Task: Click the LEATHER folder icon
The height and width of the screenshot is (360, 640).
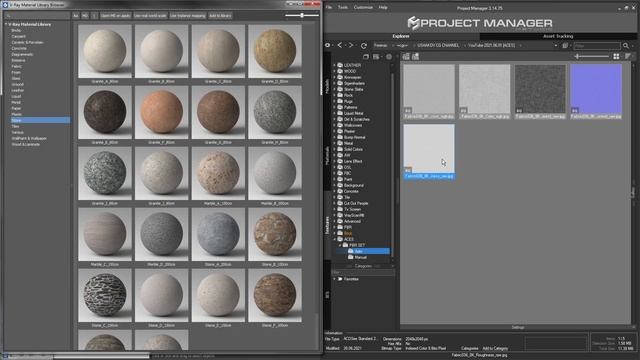Action: pos(340,65)
